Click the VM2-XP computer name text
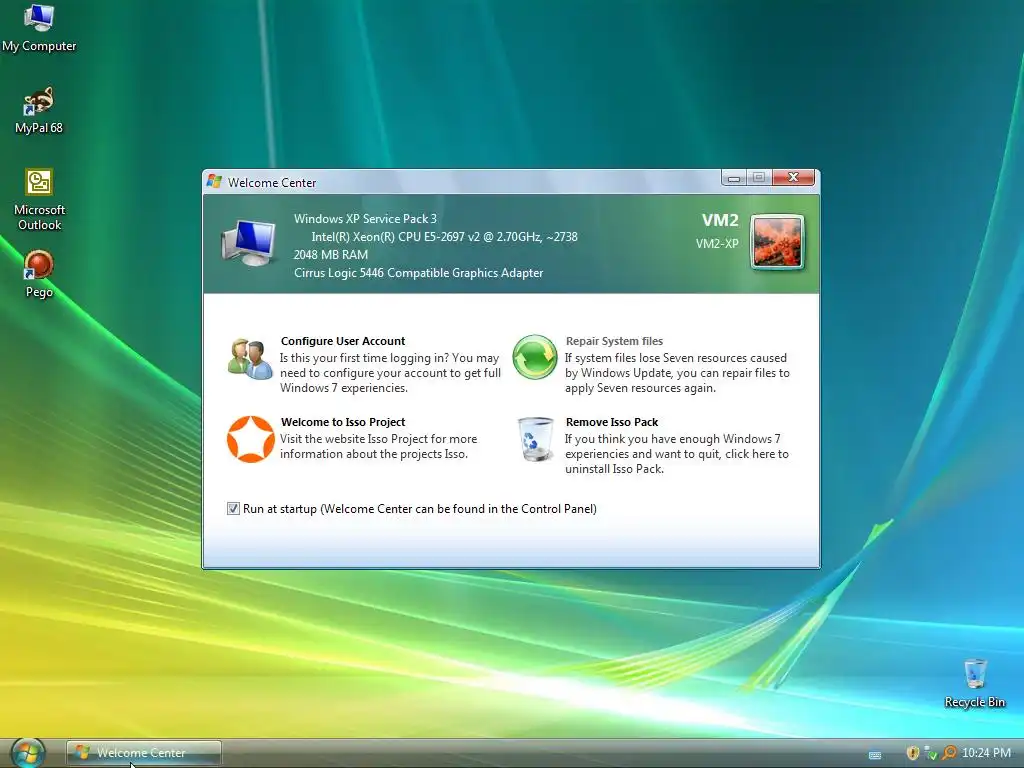Image resolution: width=1024 pixels, height=768 pixels. click(x=717, y=244)
